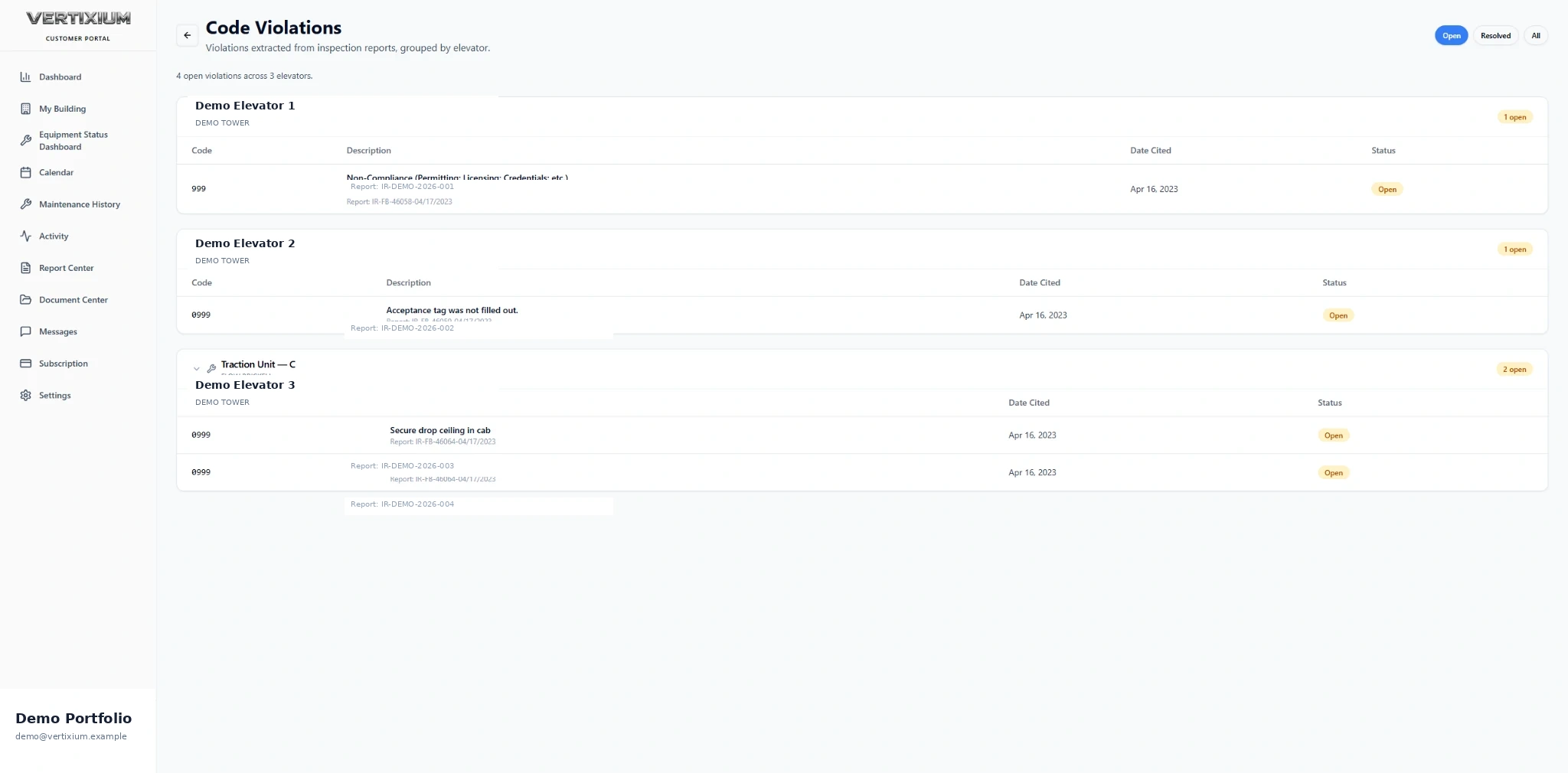Click the My Building icon
The width and height of the screenshot is (1568, 773).
(x=25, y=109)
